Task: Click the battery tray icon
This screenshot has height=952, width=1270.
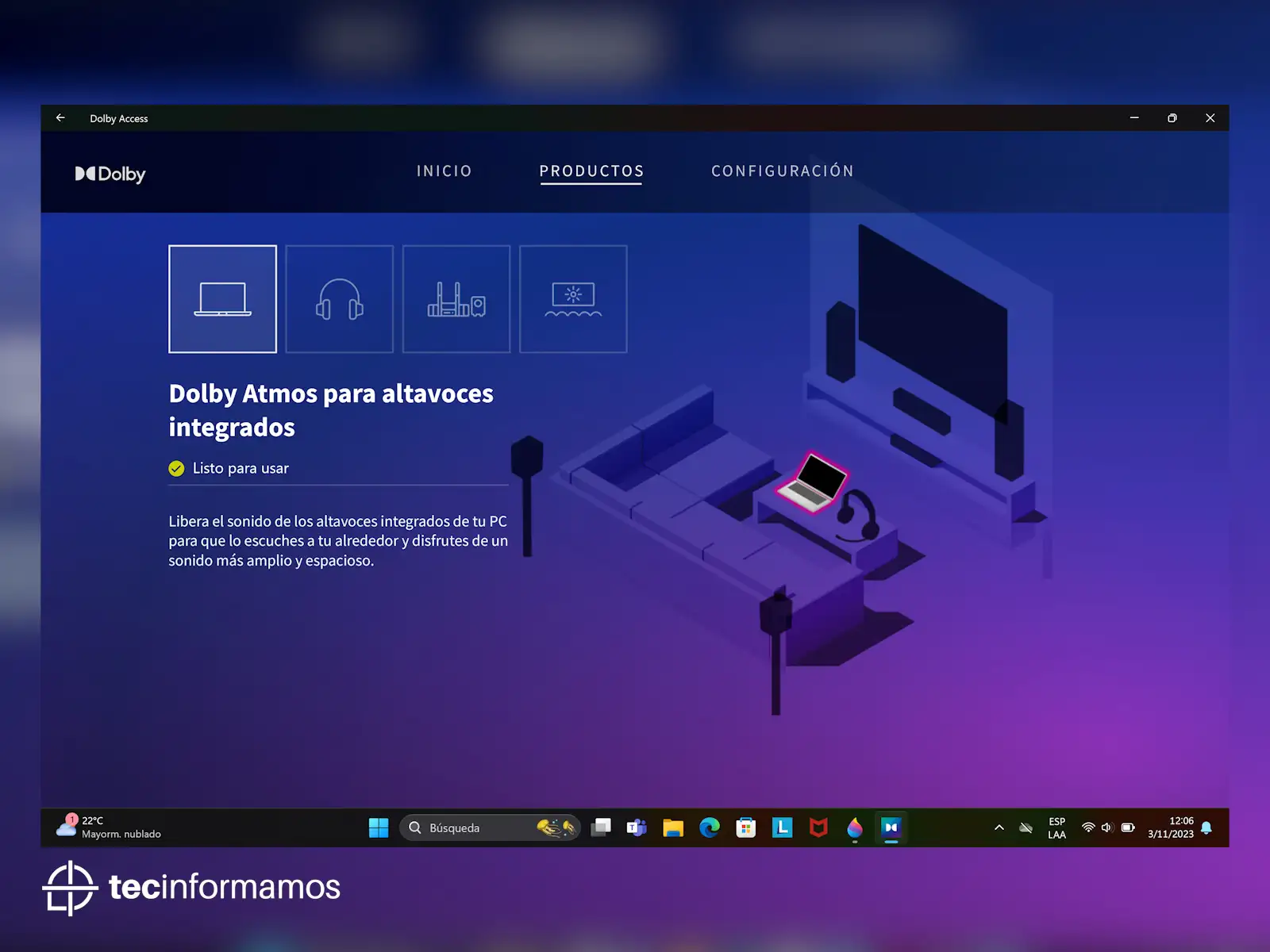Action: point(1128,827)
